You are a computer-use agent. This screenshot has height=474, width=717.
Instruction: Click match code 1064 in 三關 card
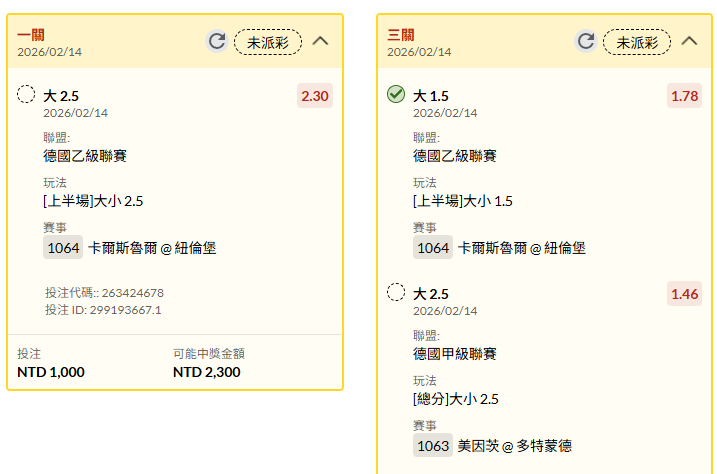(433, 248)
